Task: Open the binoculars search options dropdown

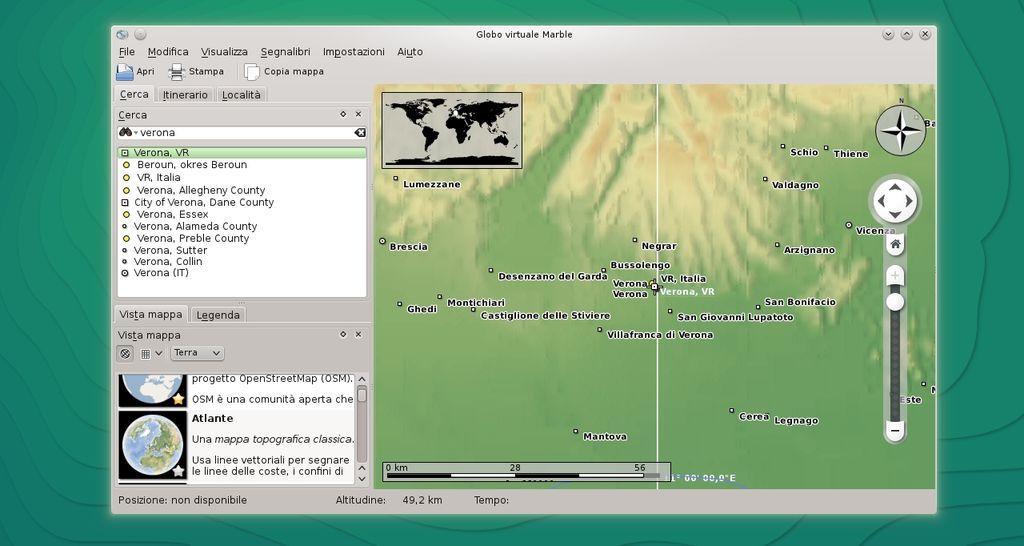Action: (x=127, y=132)
